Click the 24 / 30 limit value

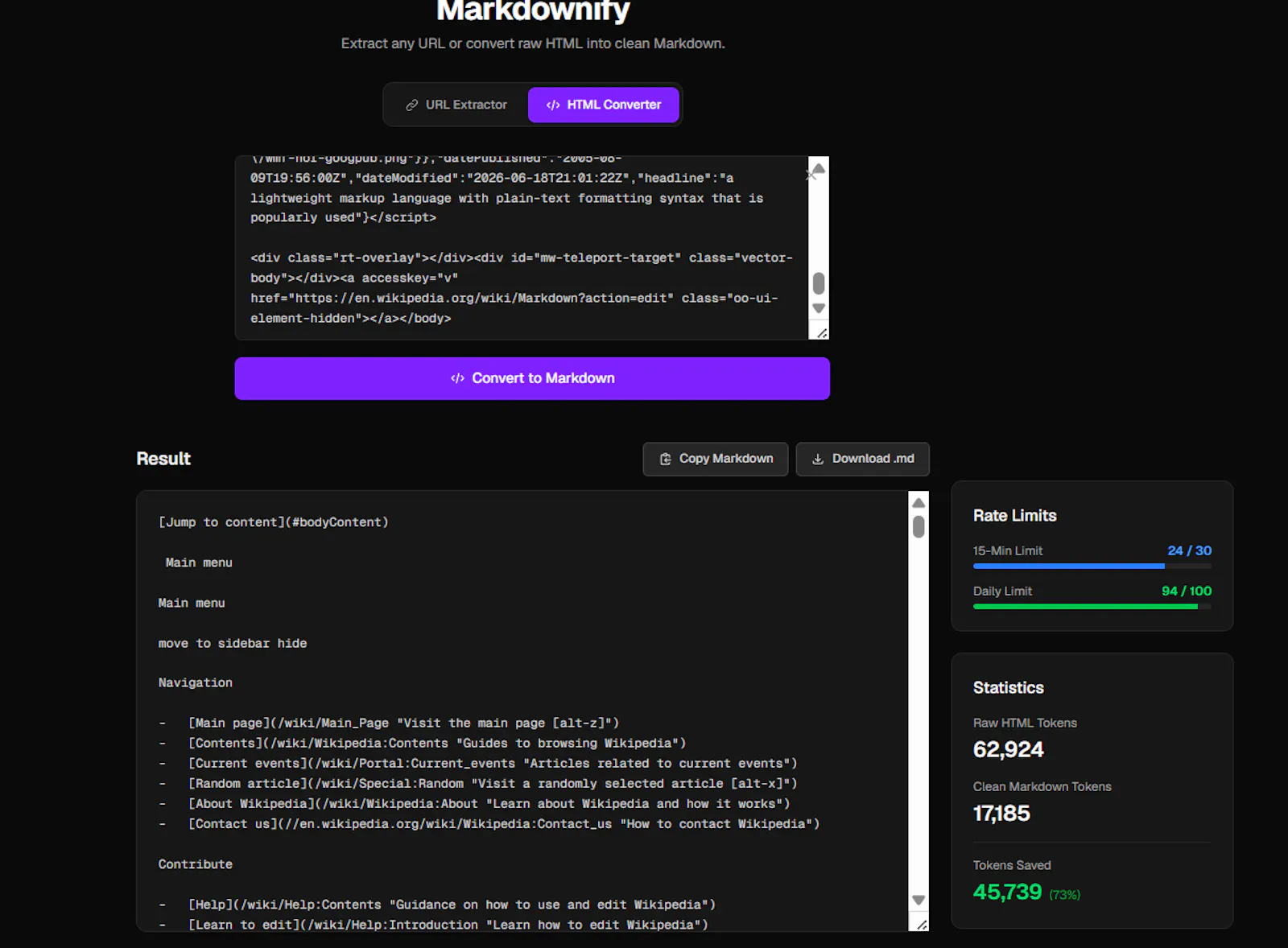1189,551
